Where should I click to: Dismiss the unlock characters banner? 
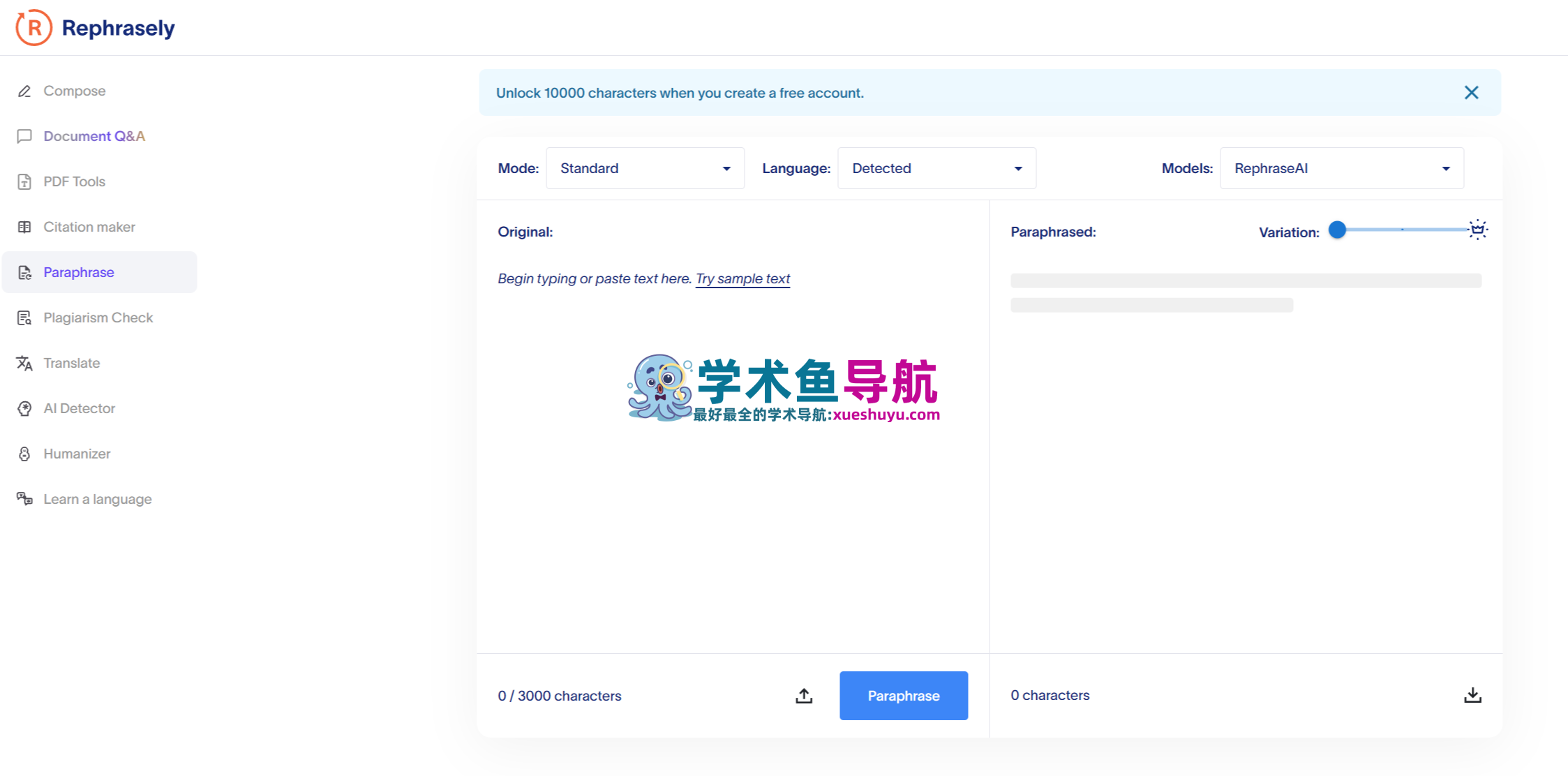click(x=1471, y=93)
